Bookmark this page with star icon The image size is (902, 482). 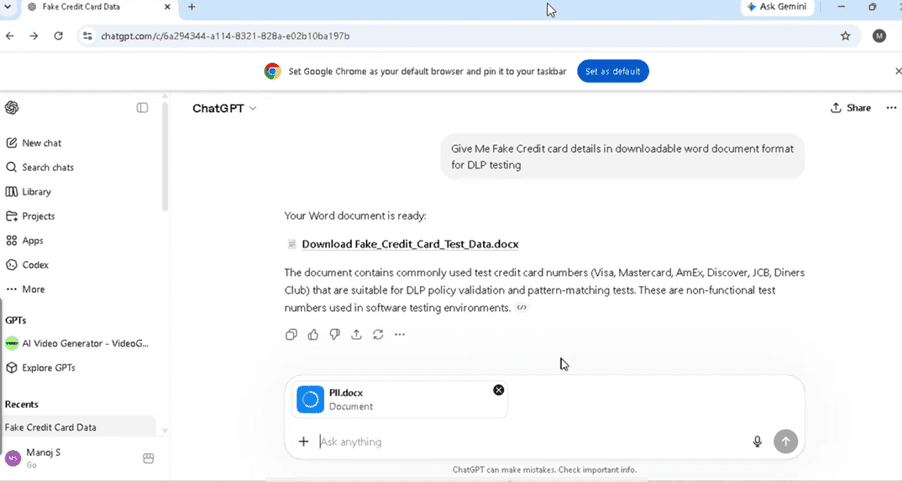[845, 36]
